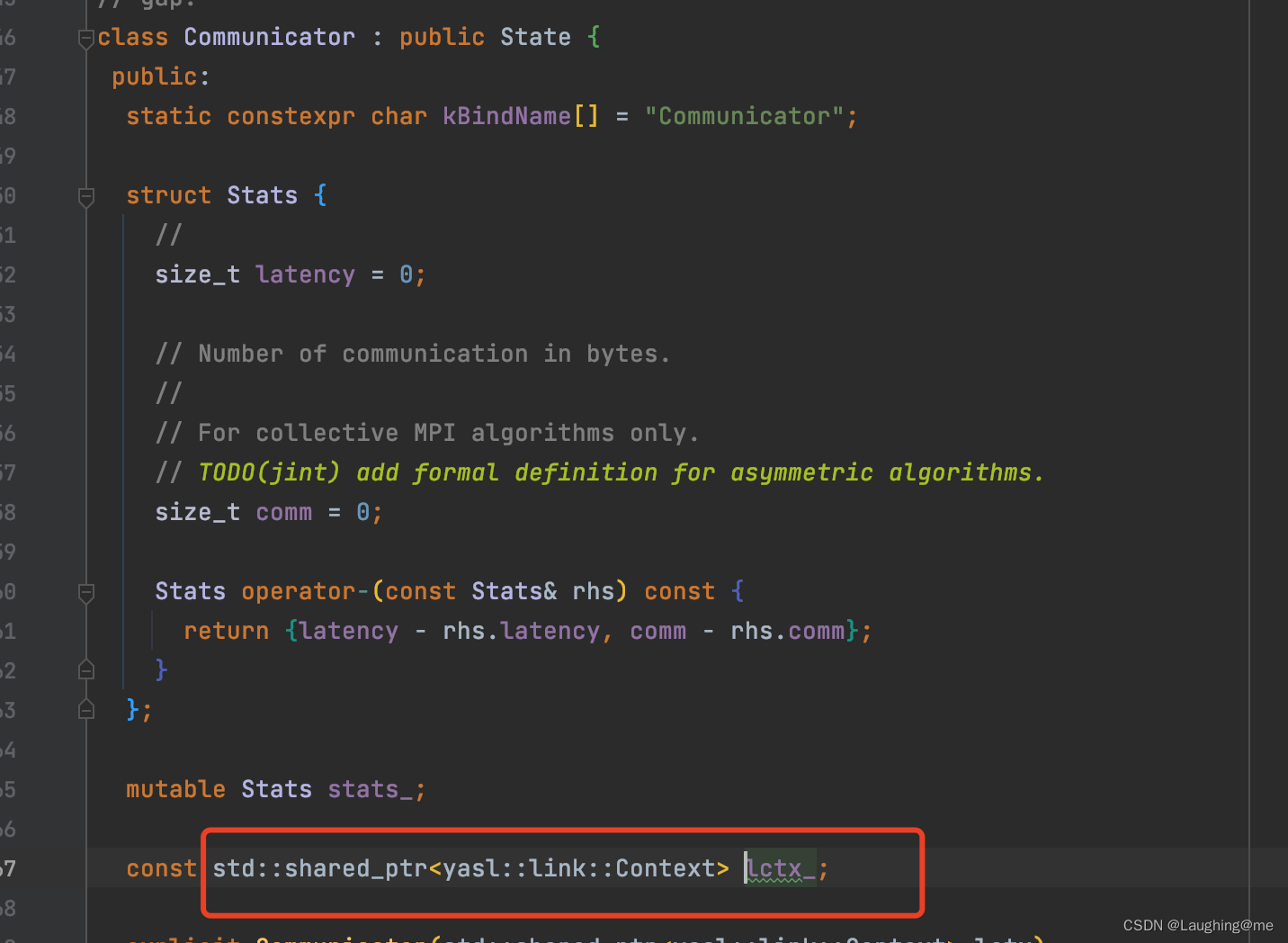Click the fold-end marker beside struct closing "};"
The image size is (1288, 943).
point(86,710)
